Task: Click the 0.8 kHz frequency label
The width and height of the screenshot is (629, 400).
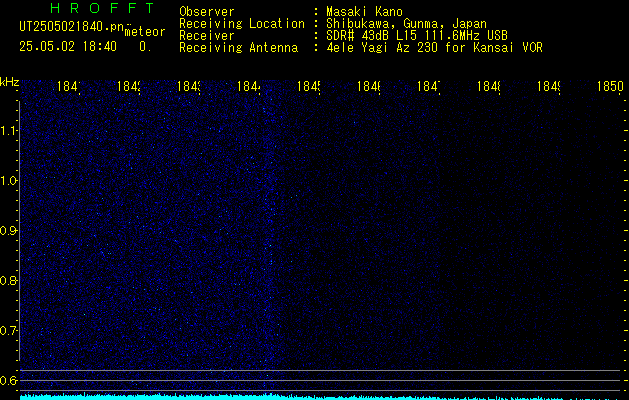Action: point(8,280)
